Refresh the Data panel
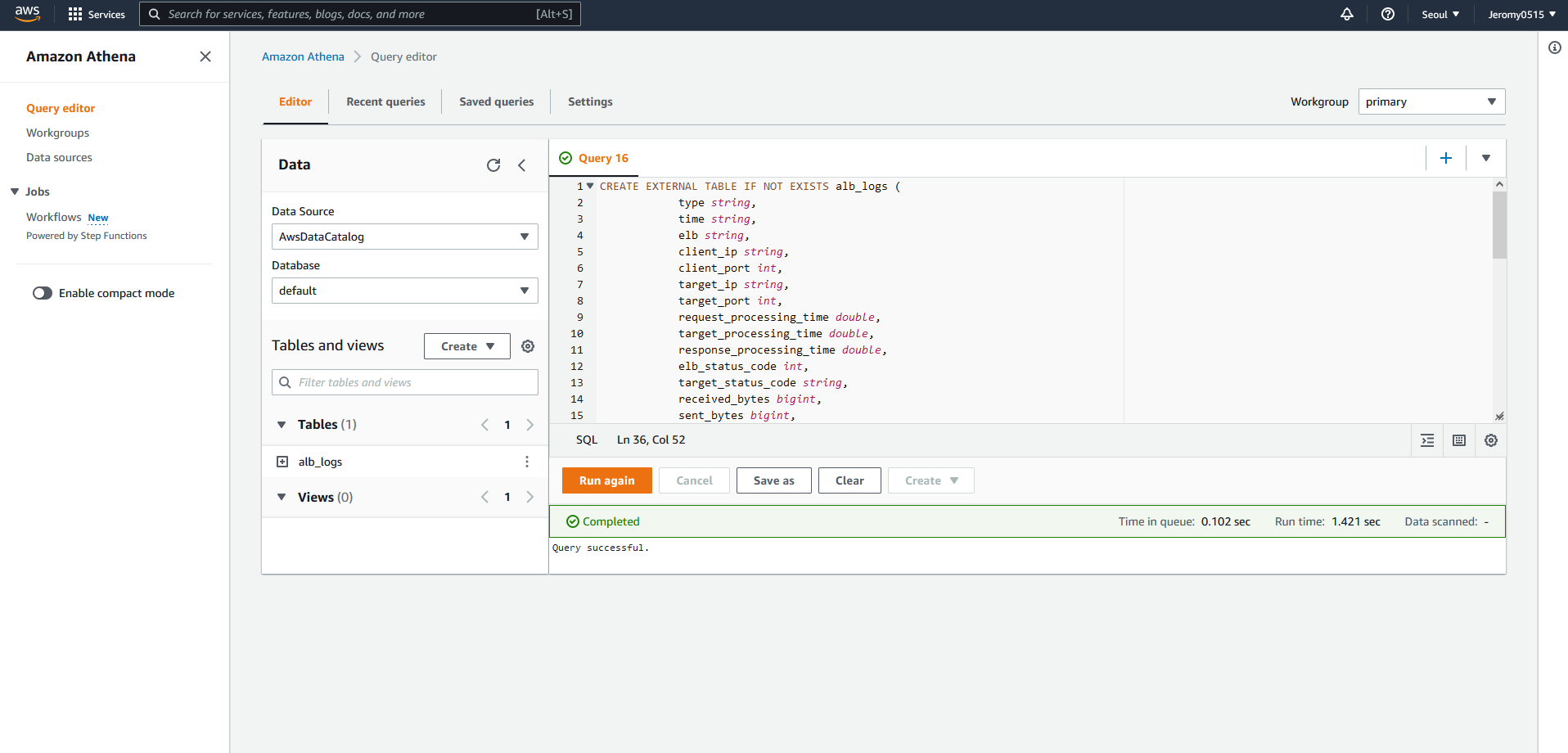The image size is (1568, 753). point(493,165)
